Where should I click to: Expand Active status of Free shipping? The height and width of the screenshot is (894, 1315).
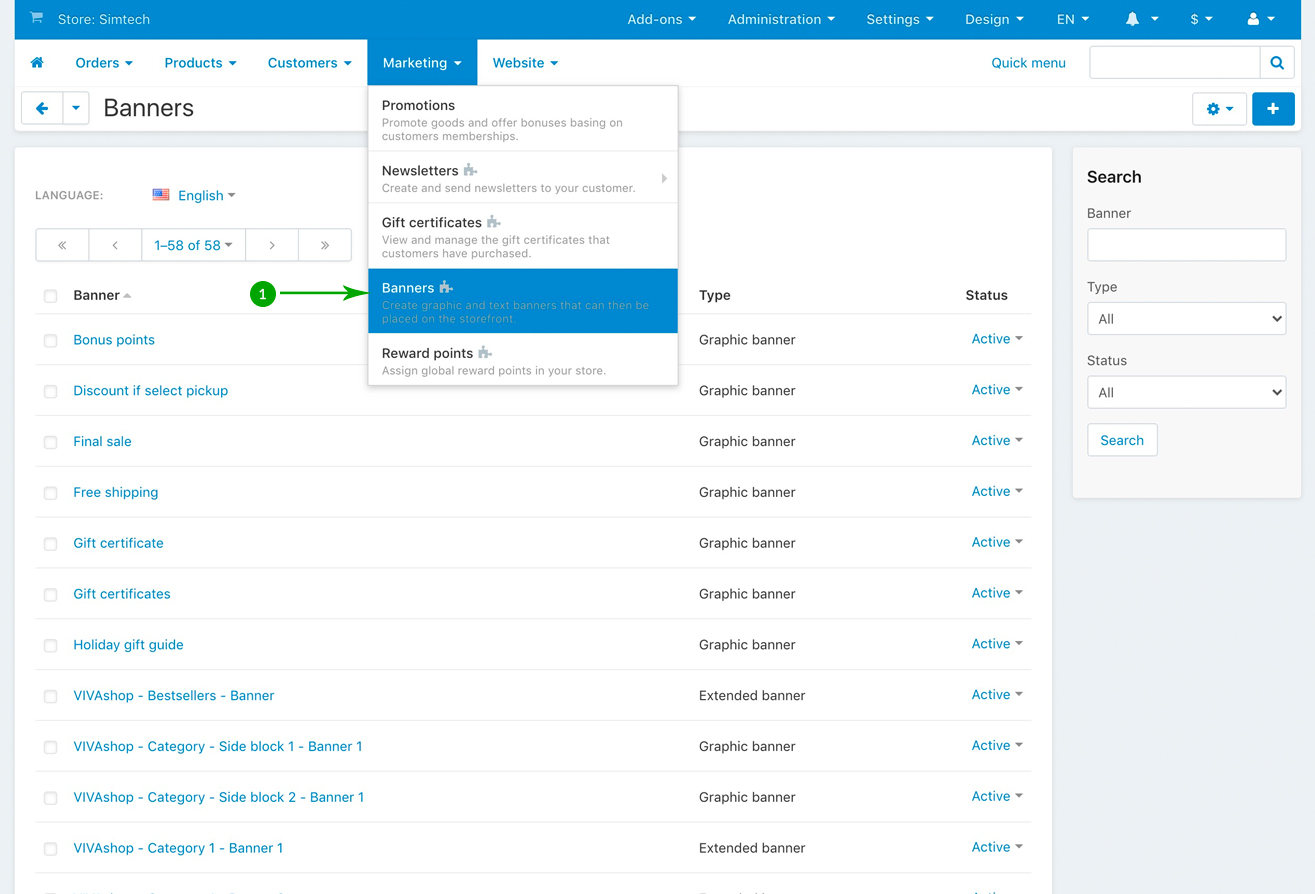[996, 492]
